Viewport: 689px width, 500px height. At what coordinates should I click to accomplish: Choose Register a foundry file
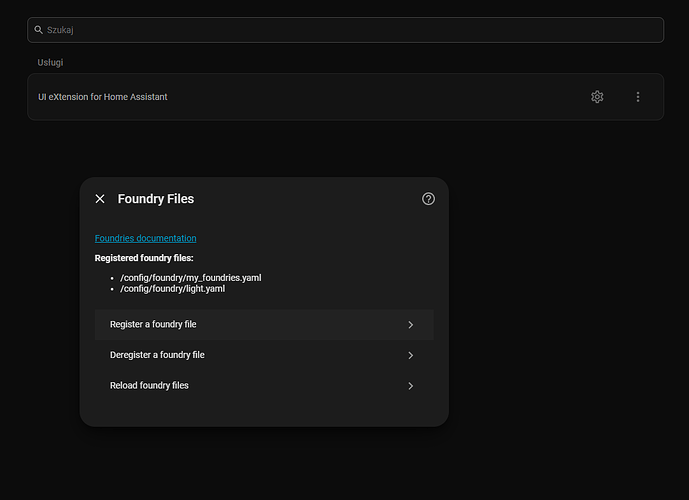(264, 325)
